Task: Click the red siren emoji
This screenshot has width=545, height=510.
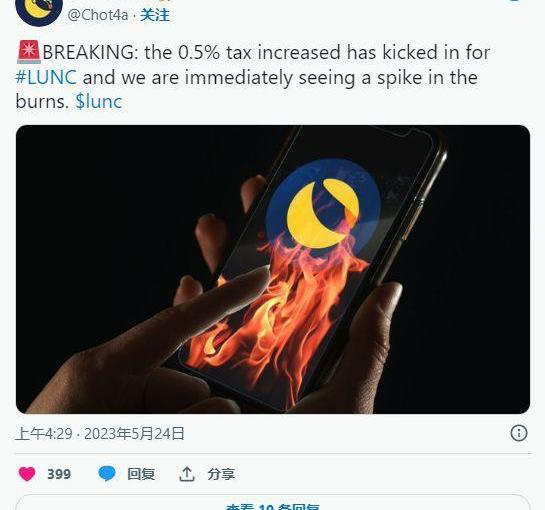Action: [29, 52]
